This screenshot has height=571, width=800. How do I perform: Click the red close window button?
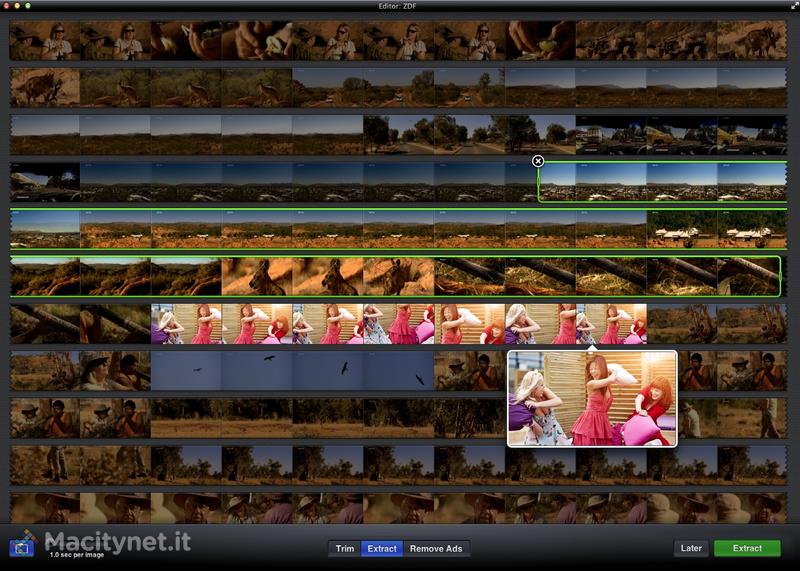click(x=6, y=6)
